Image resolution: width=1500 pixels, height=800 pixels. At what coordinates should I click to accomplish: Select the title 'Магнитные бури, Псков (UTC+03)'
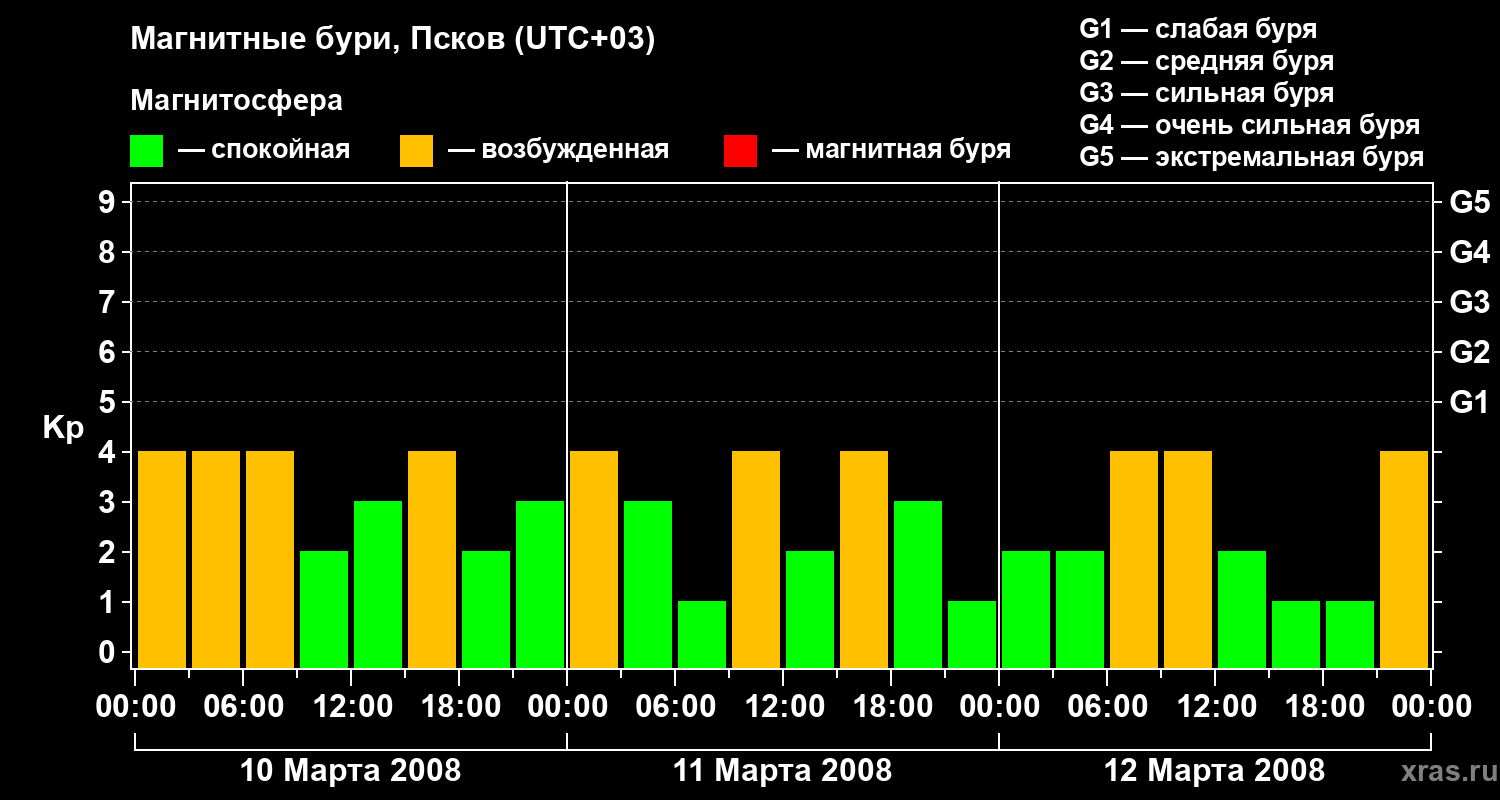[x=393, y=40]
